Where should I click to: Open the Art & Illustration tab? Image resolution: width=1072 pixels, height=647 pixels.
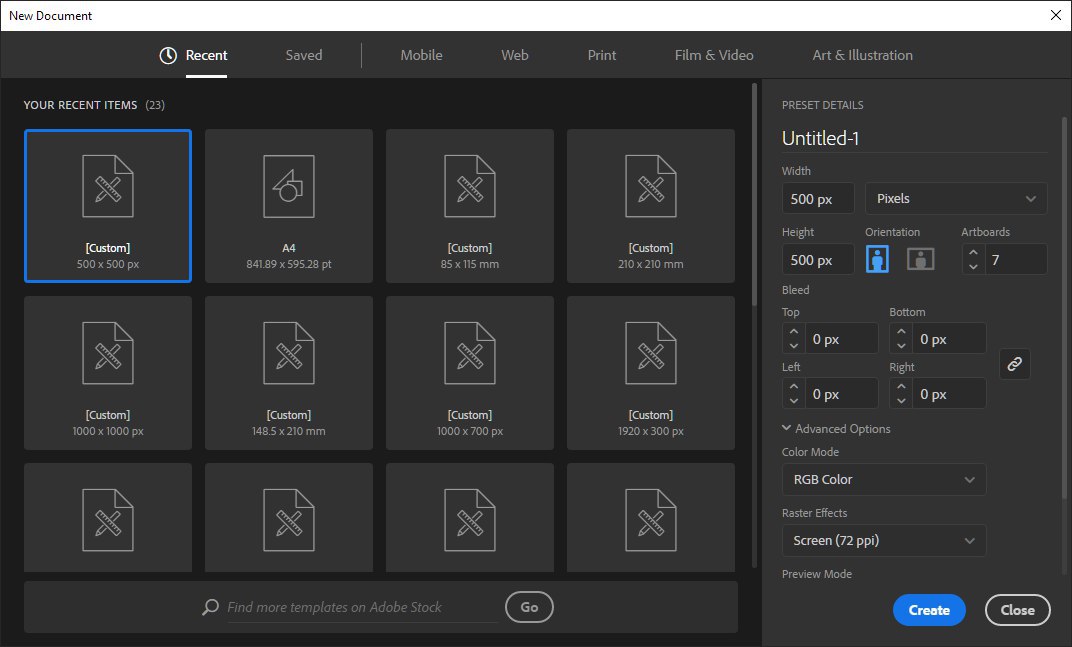[x=862, y=55]
